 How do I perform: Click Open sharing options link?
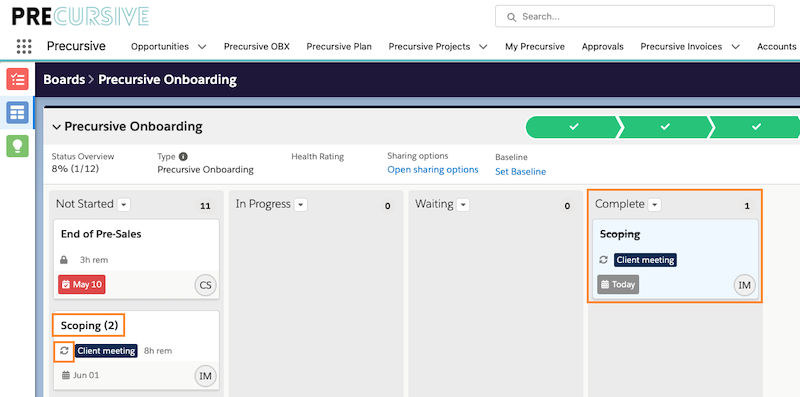point(433,169)
